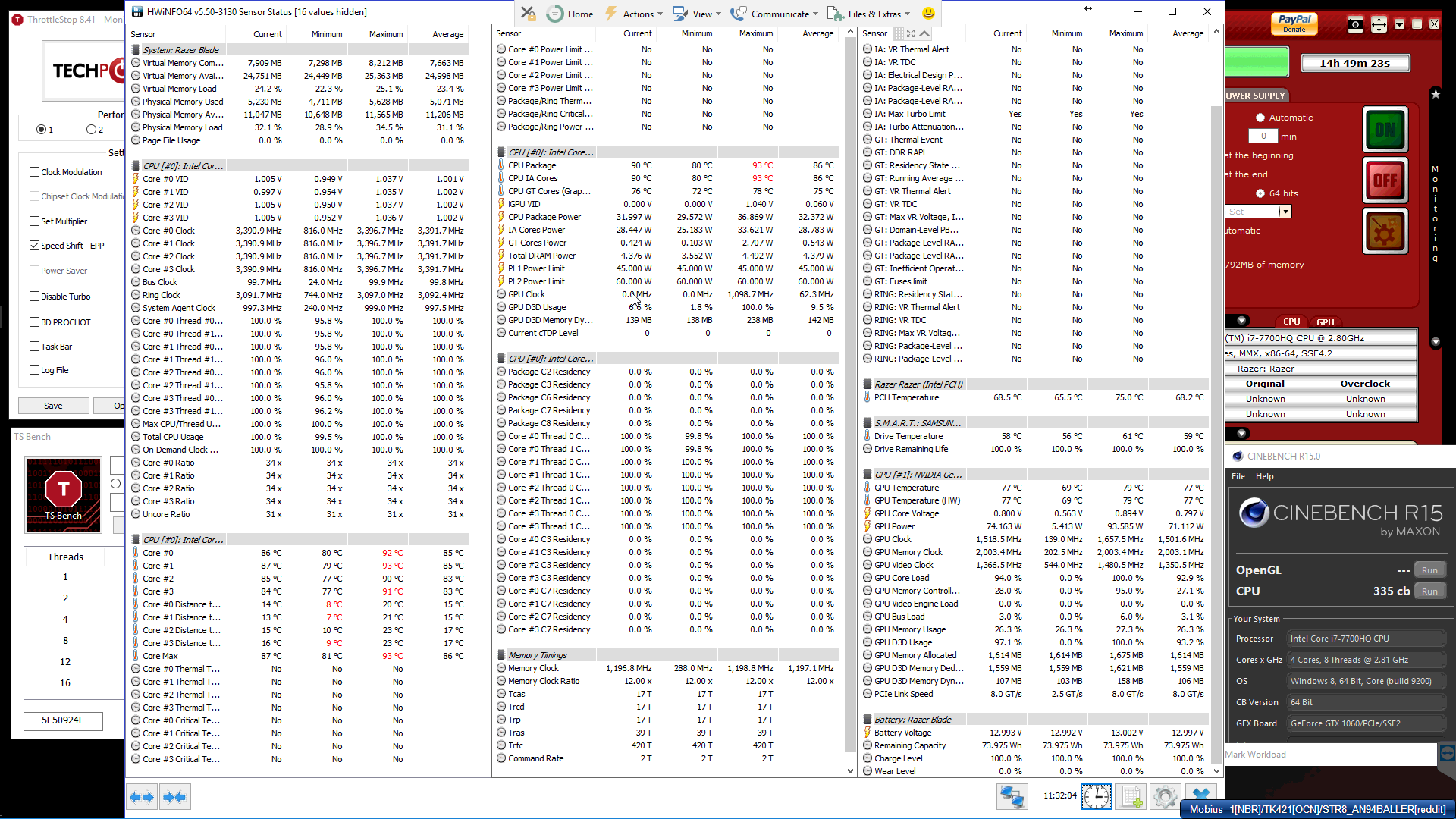Check the BD PROCHOT checkbox
Viewport: 1456px width, 819px height.
point(35,322)
